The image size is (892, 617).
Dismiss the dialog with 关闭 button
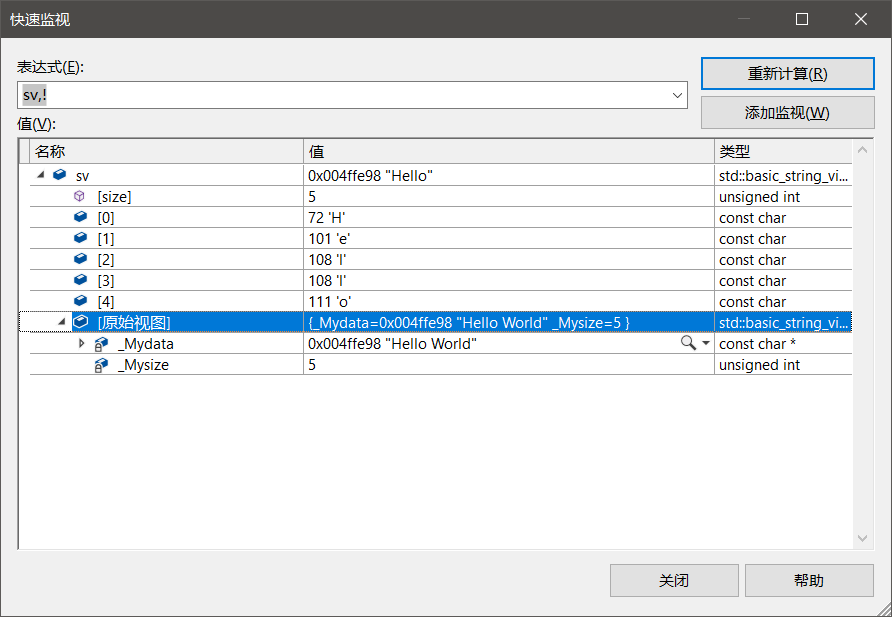[x=674, y=580]
